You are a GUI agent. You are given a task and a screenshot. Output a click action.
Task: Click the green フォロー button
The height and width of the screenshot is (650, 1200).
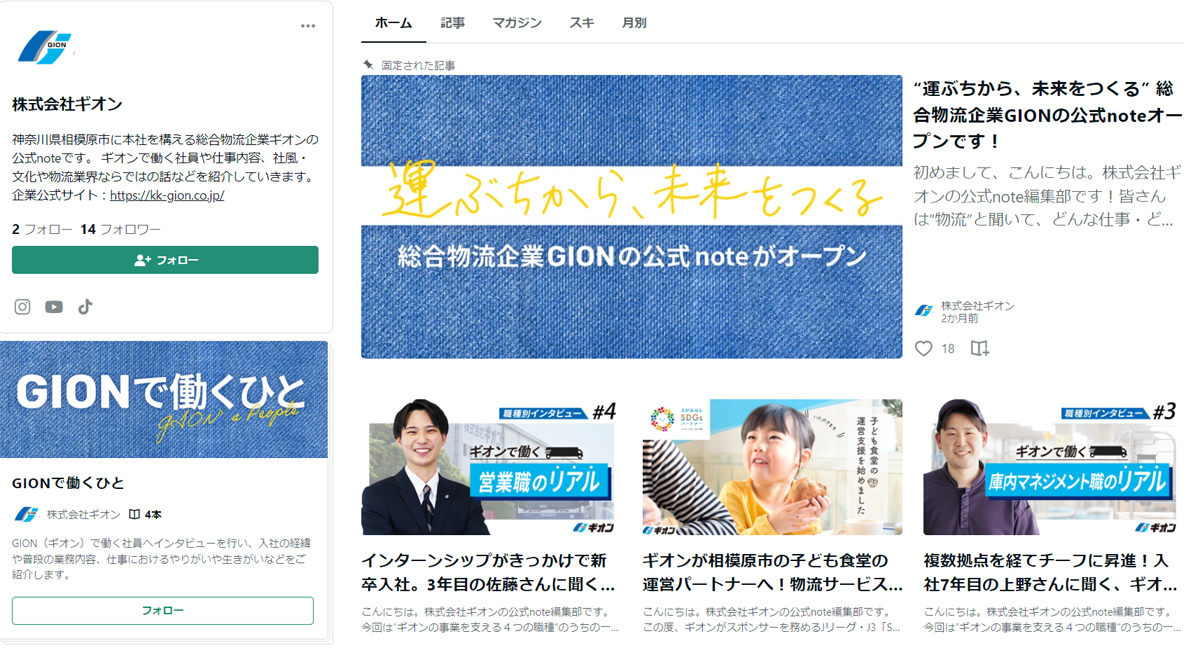(x=165, y=260)
